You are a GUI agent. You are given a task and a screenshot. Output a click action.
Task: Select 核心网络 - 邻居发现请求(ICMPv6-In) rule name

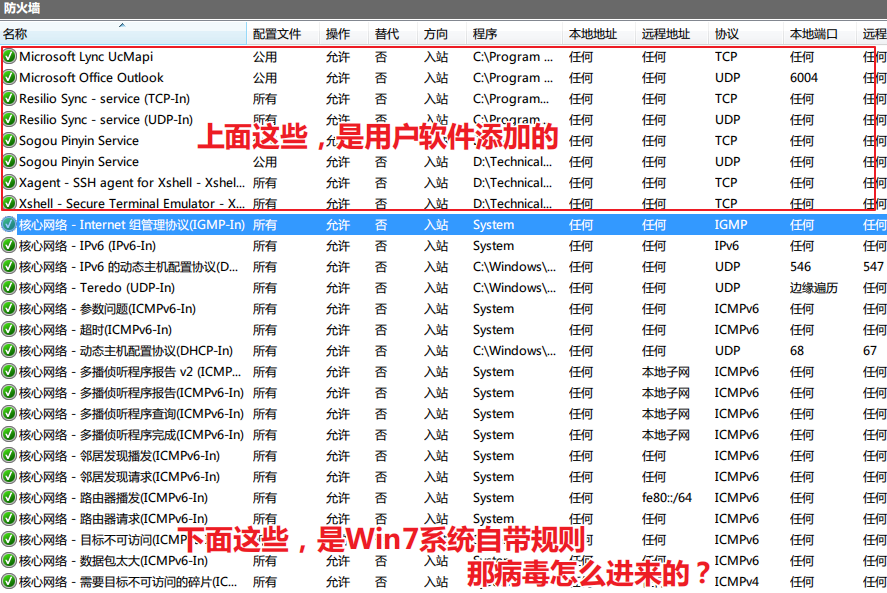coord(119,477)
